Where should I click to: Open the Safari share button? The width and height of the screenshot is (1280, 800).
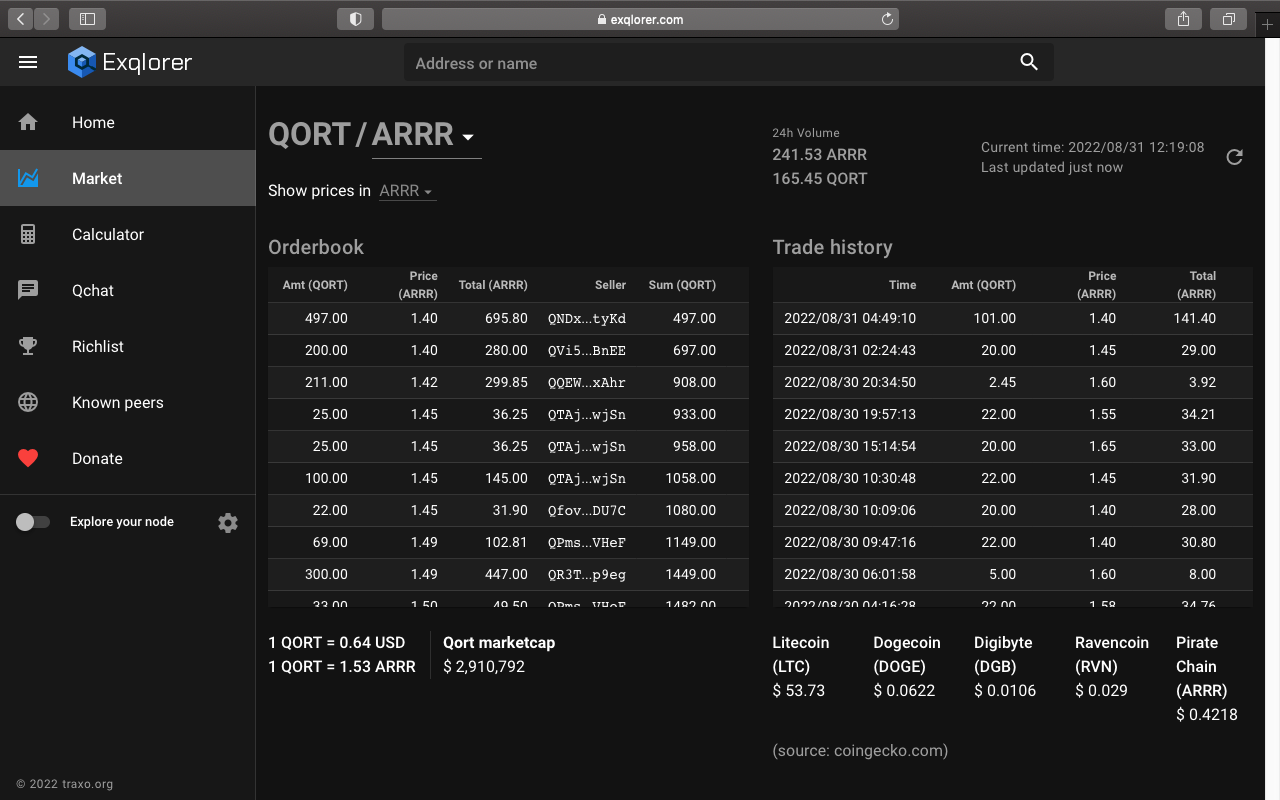pyautogui.click(x=1183, y=18)
